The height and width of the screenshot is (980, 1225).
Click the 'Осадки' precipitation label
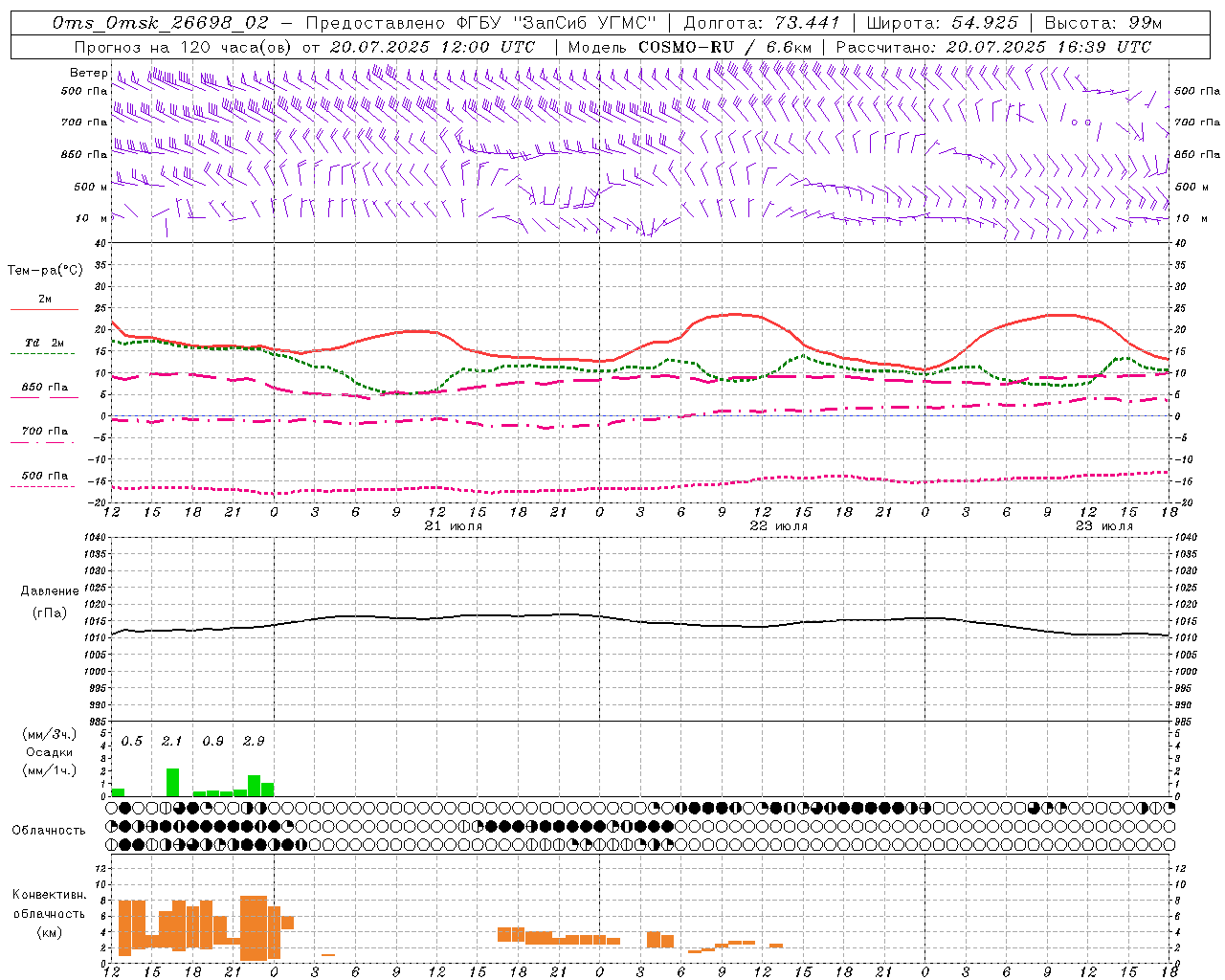49,752
